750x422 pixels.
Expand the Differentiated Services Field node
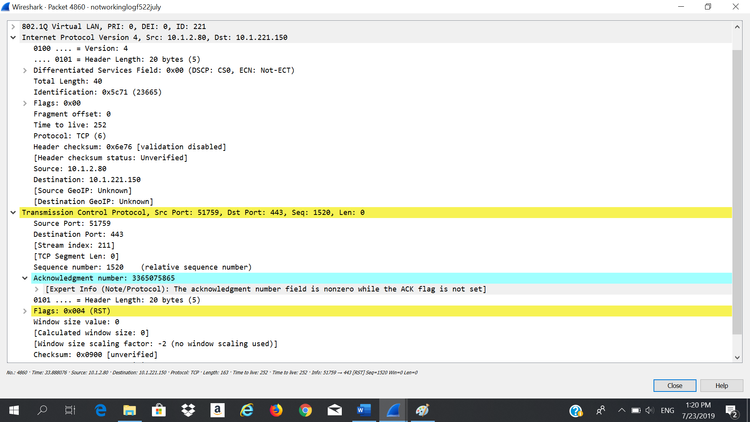click(25, 70)
